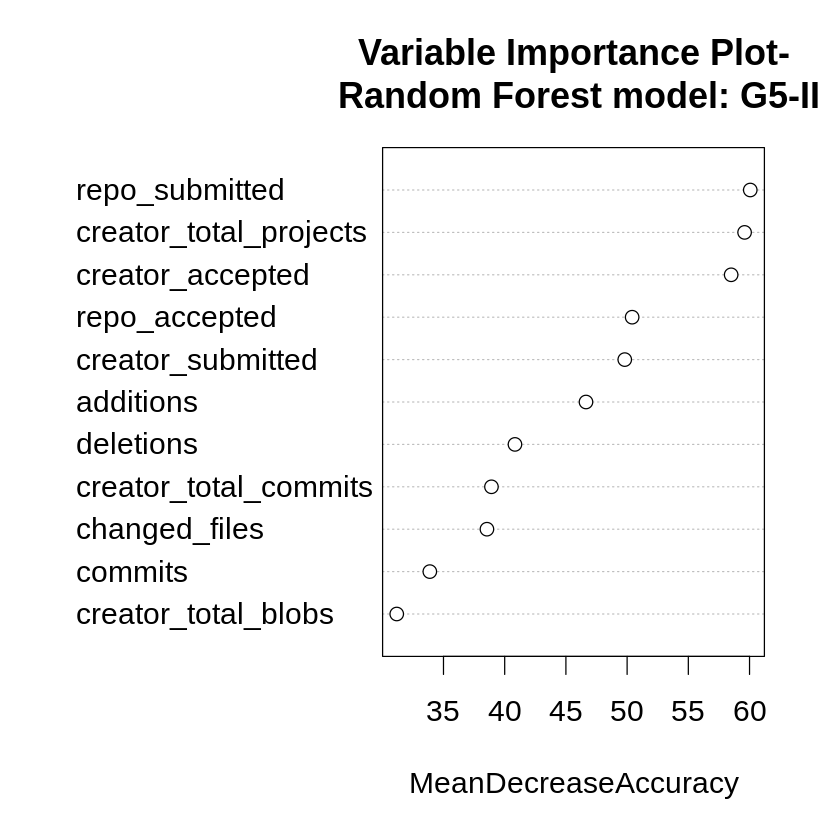Click the creator_total_blobs variable label
The image size is (840, 840).
click(205, 614)
